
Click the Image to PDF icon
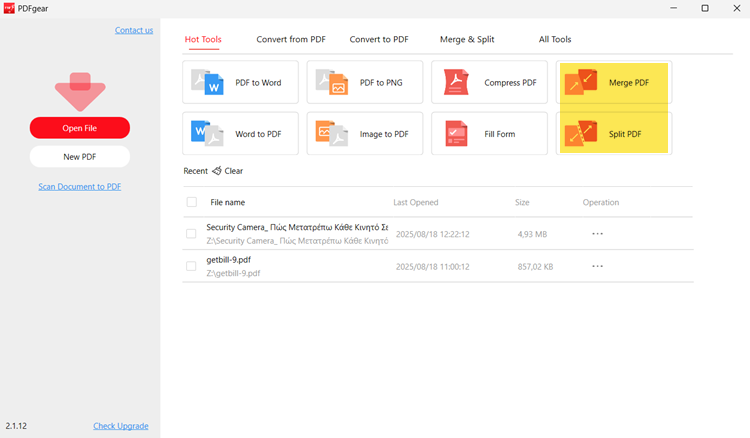pyautogui.click(x=332, y=133)
